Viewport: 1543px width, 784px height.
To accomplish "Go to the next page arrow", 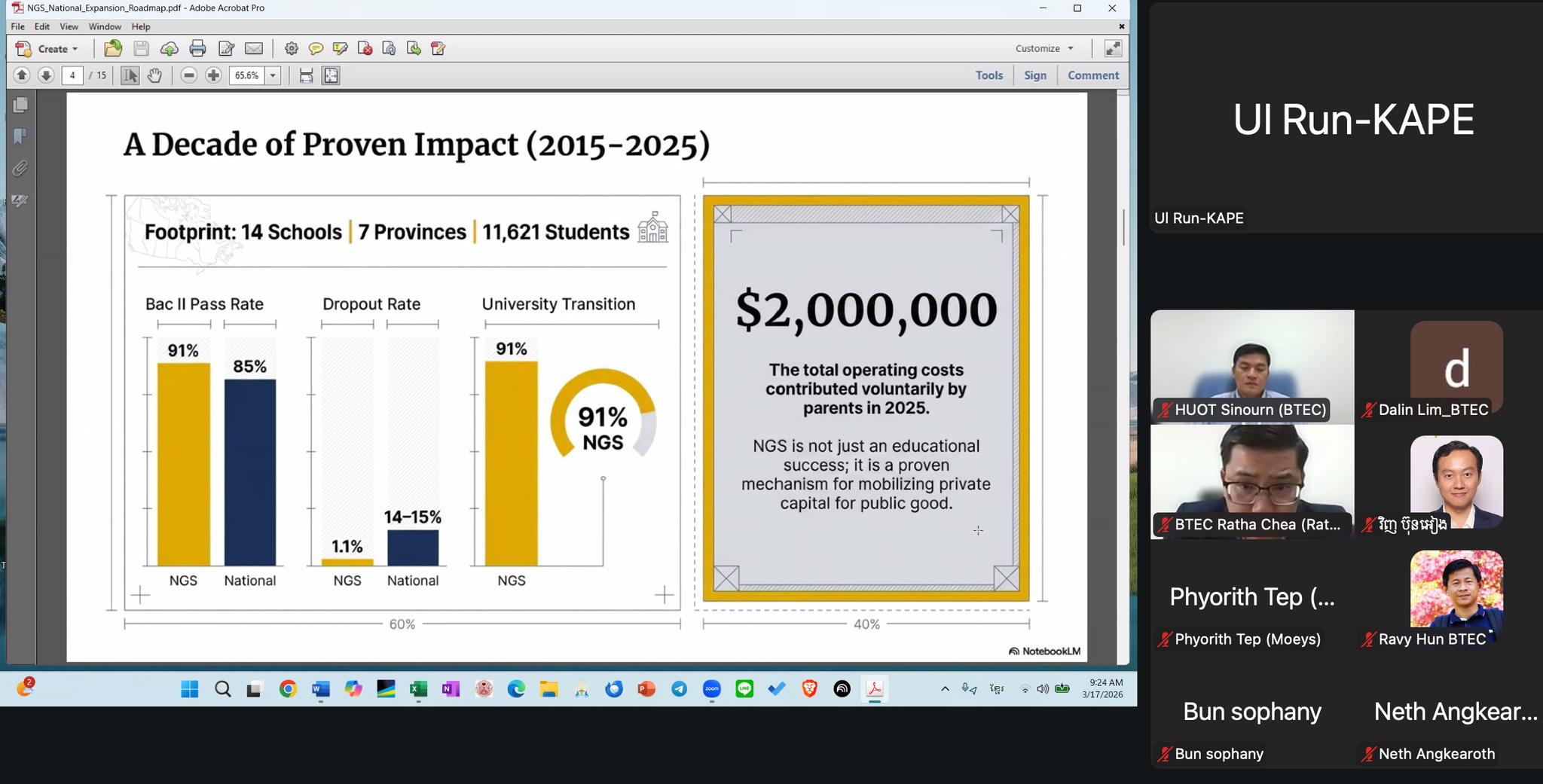I will pyautogui.click(x=46, y=75).
